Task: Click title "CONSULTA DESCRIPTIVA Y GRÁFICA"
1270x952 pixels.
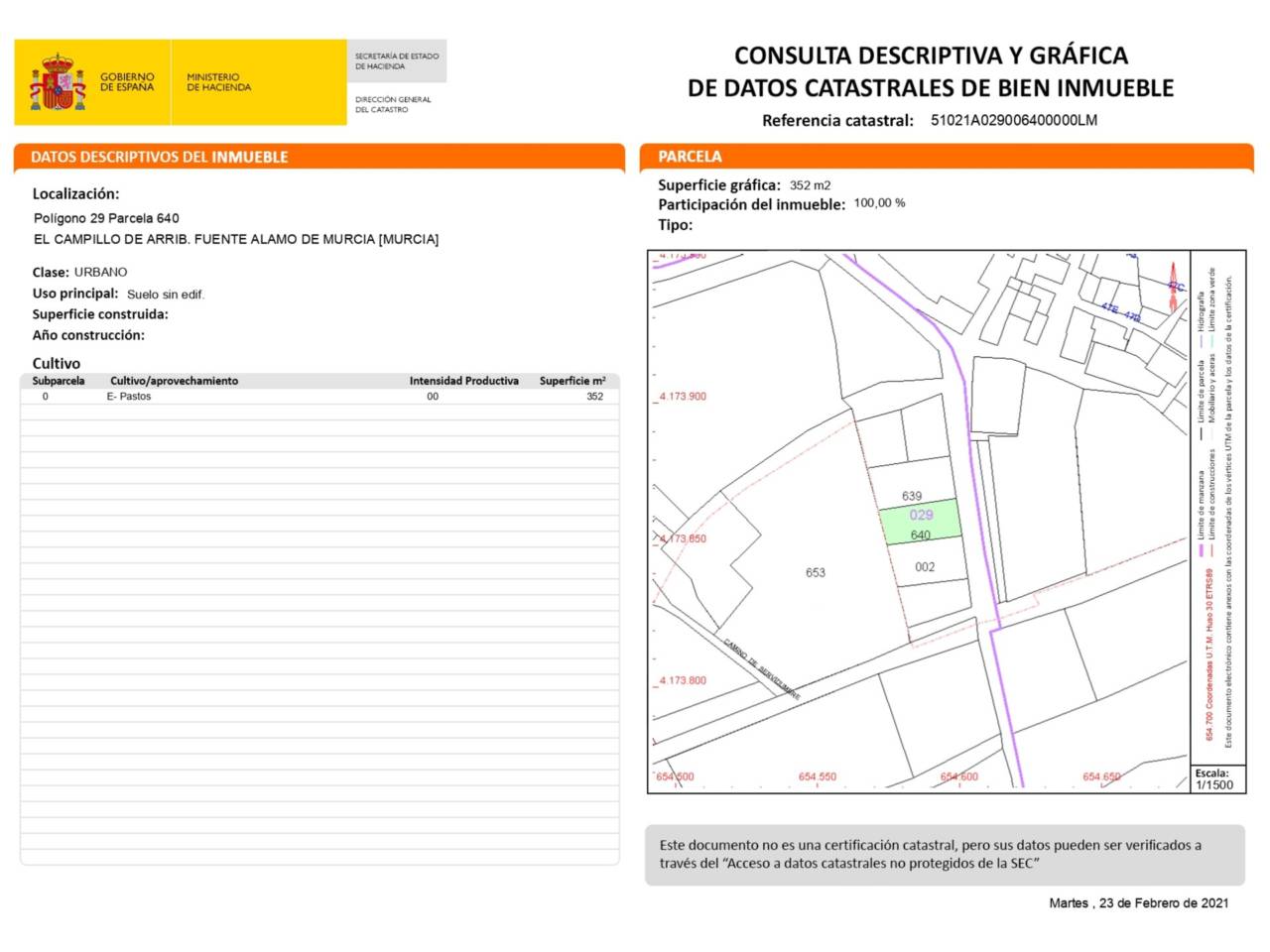Action: (x=931, y=56)
